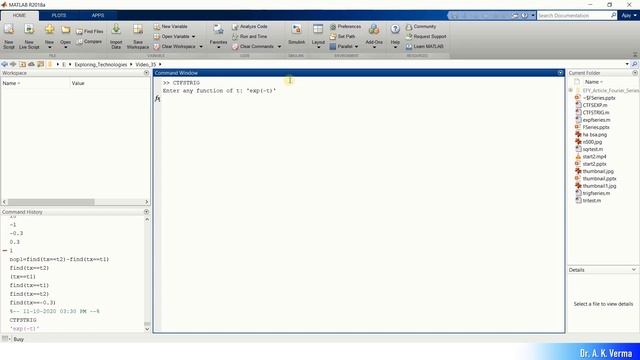Viewport: 640px width, 360px height.
Task: Collapse the Details panel
Action: 634,270
